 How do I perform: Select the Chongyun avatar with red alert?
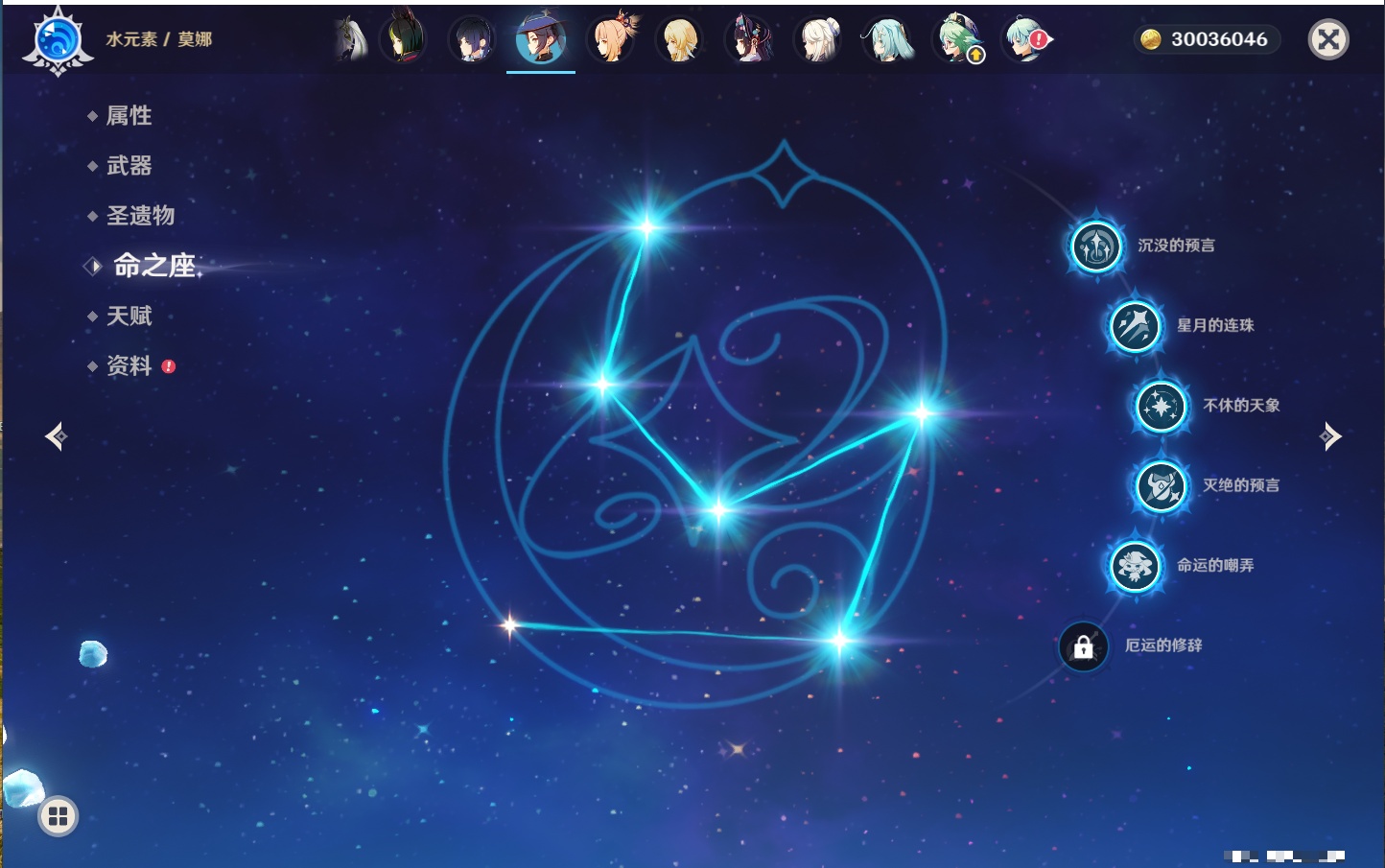[x=1027, y=39]
